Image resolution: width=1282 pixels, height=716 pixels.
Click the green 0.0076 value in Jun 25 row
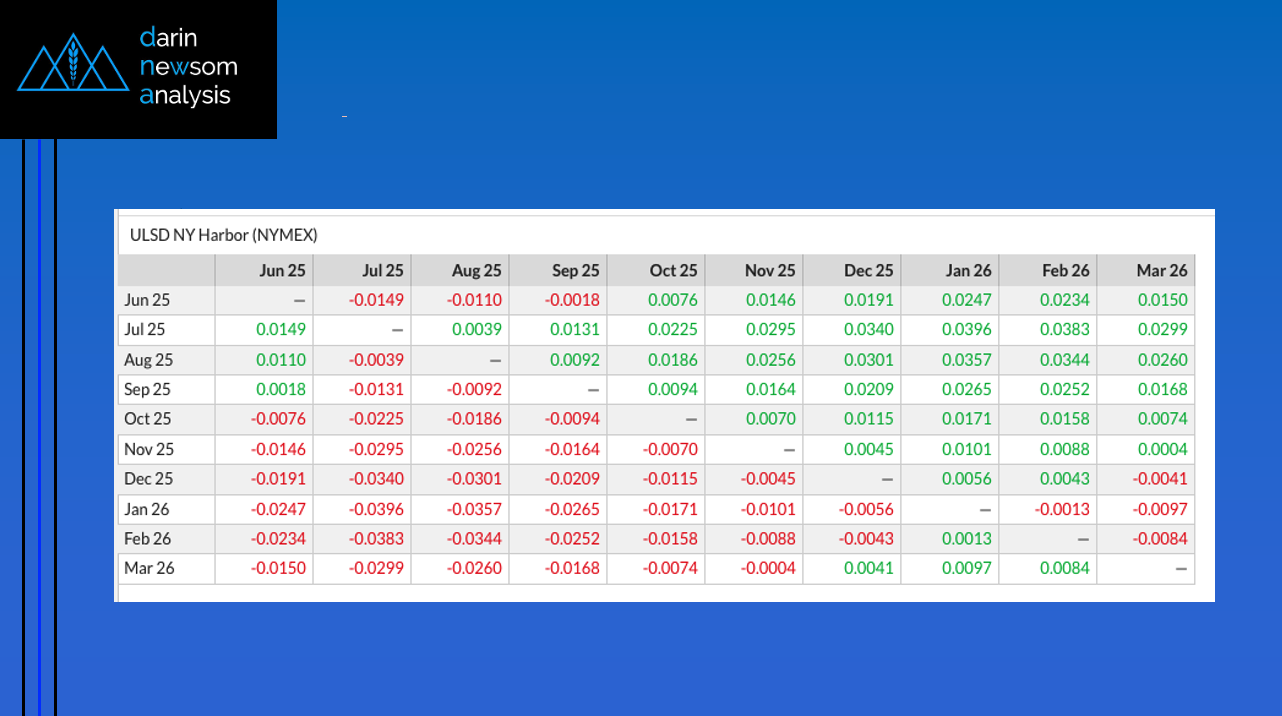coord(673,300)
